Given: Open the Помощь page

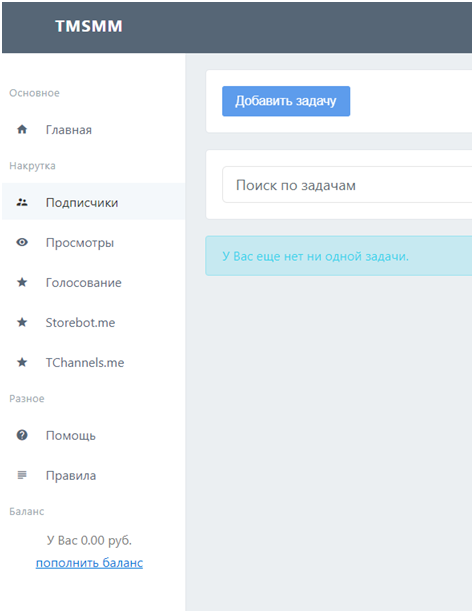Looking at the screenshot, I should point(93,435).
